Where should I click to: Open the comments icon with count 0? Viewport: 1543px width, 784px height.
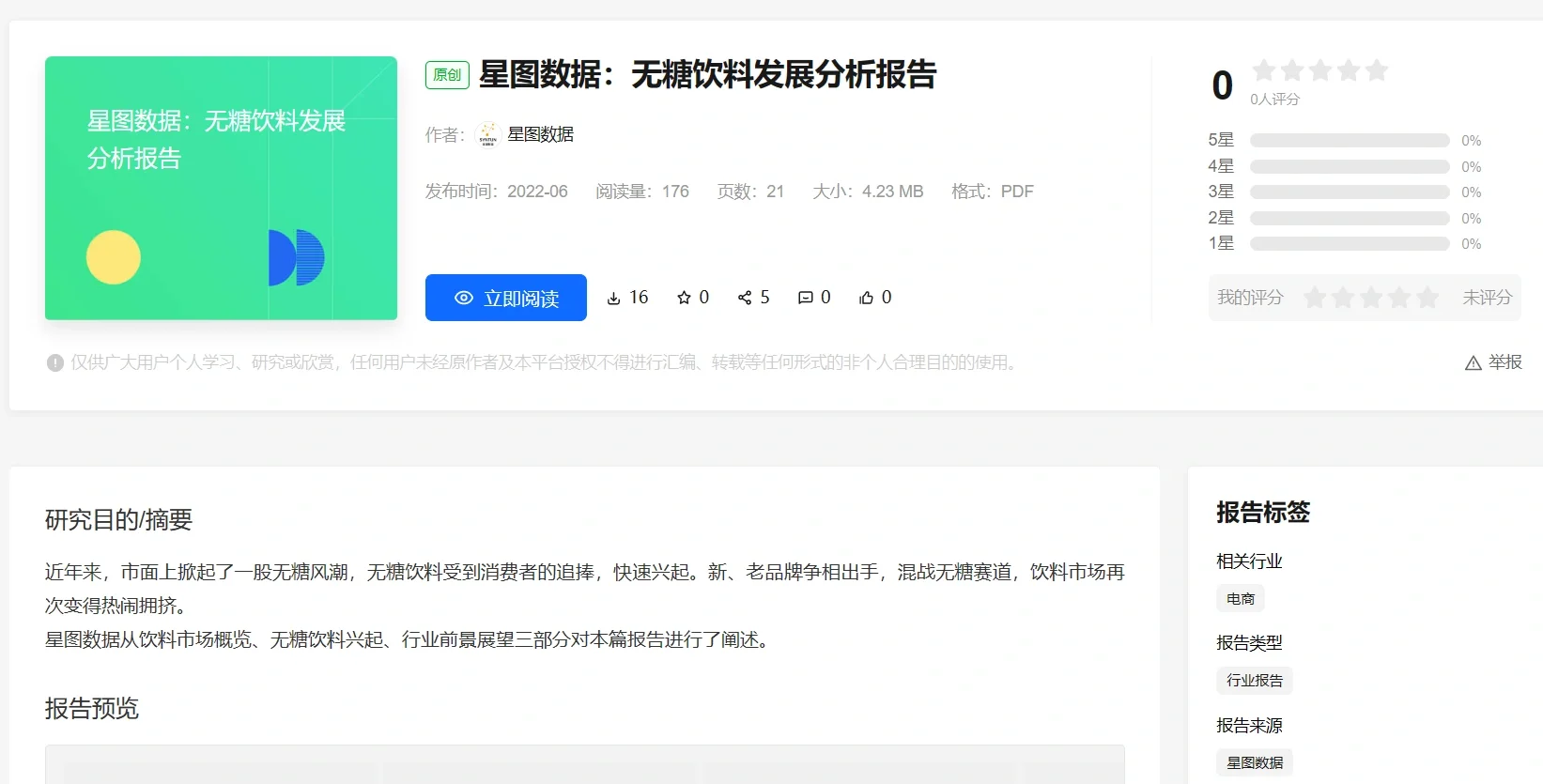tap(805, 298)
